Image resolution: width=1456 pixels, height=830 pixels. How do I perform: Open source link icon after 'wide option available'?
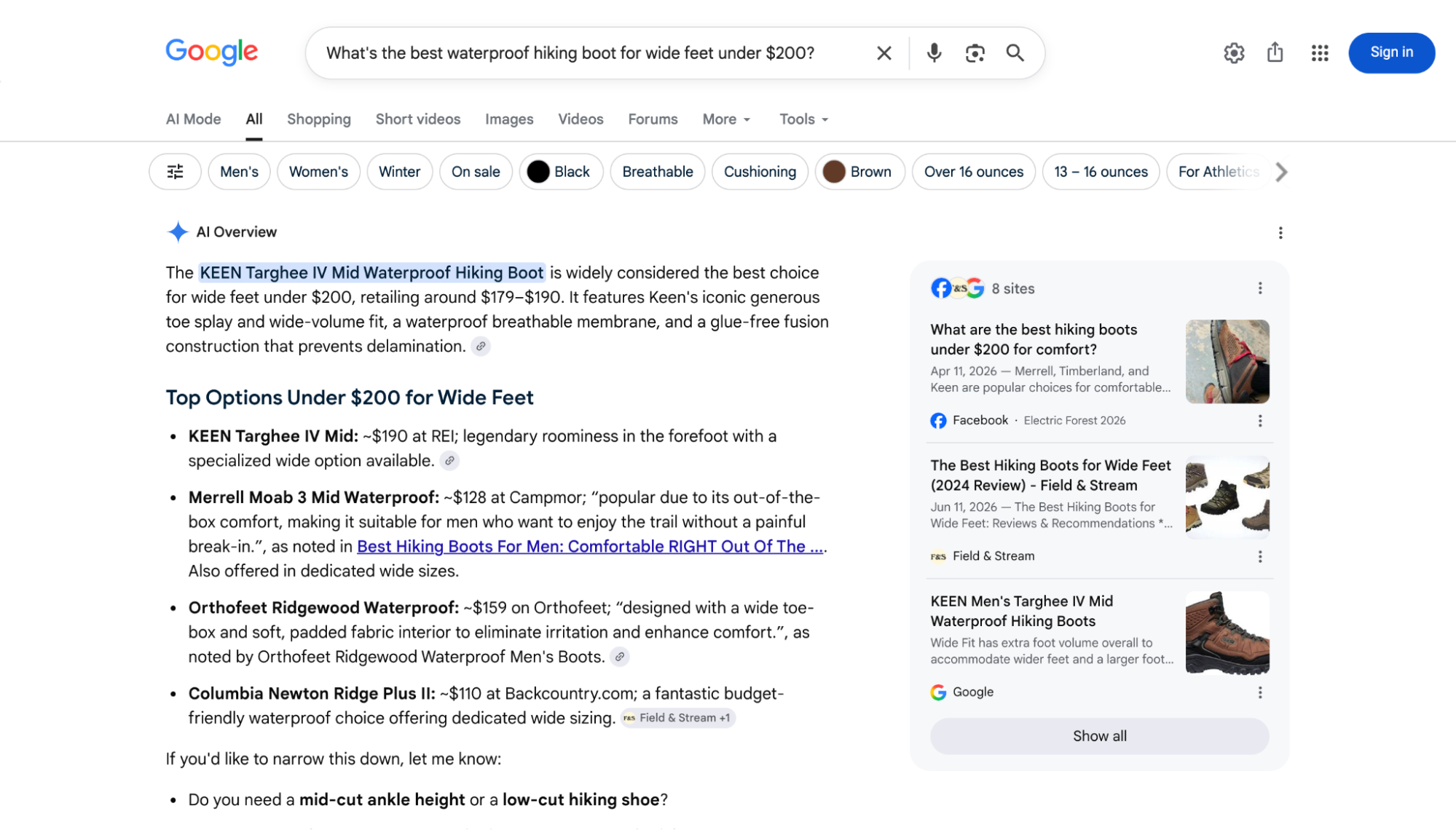(450, 461)
